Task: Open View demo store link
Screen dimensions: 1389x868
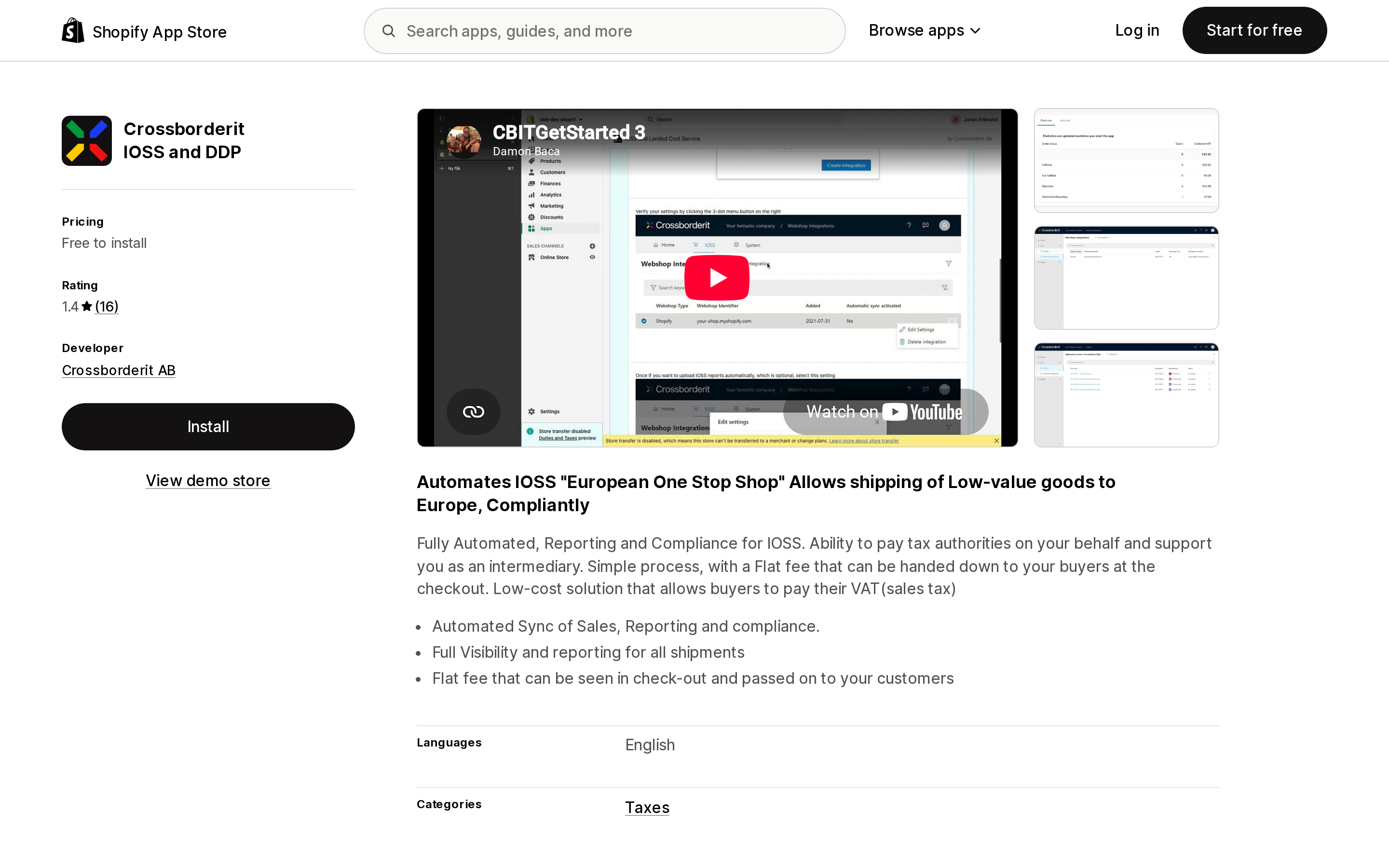Action: [x=208, y=480]
